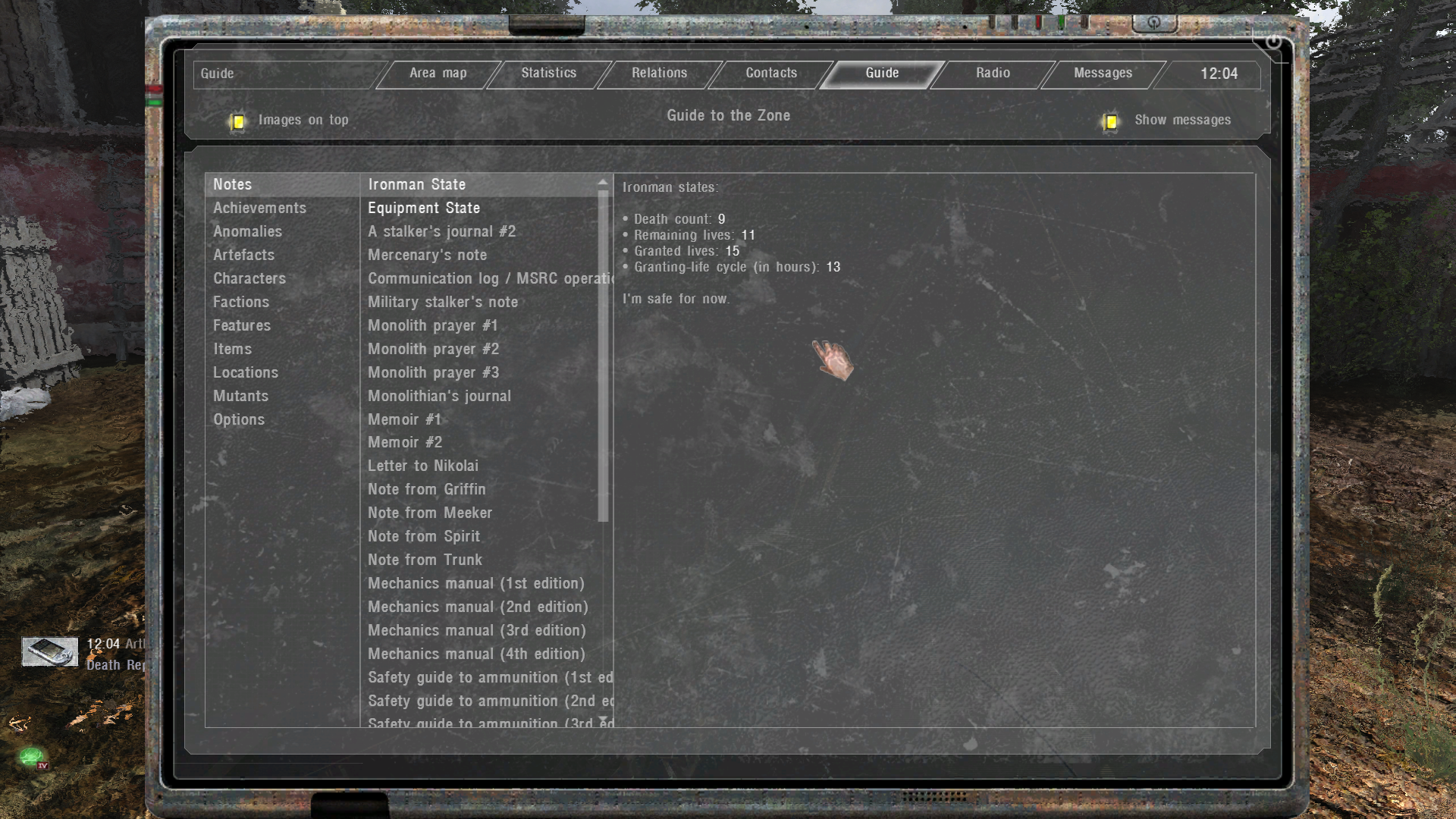Select the Notes category
This screenshot has height=819, width=1456.
[x=282, y=185]
